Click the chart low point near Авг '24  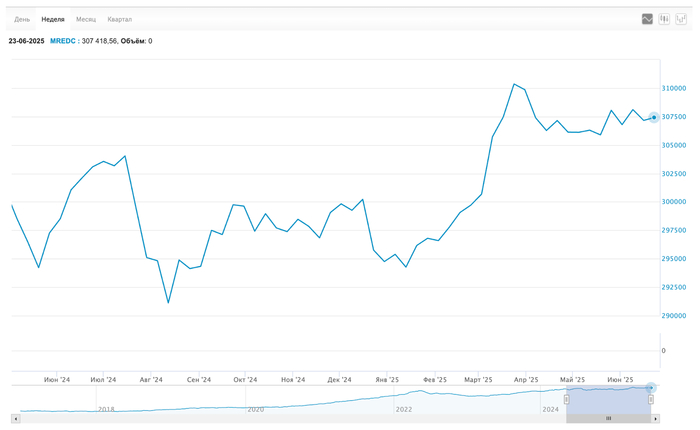coord(168,302)
